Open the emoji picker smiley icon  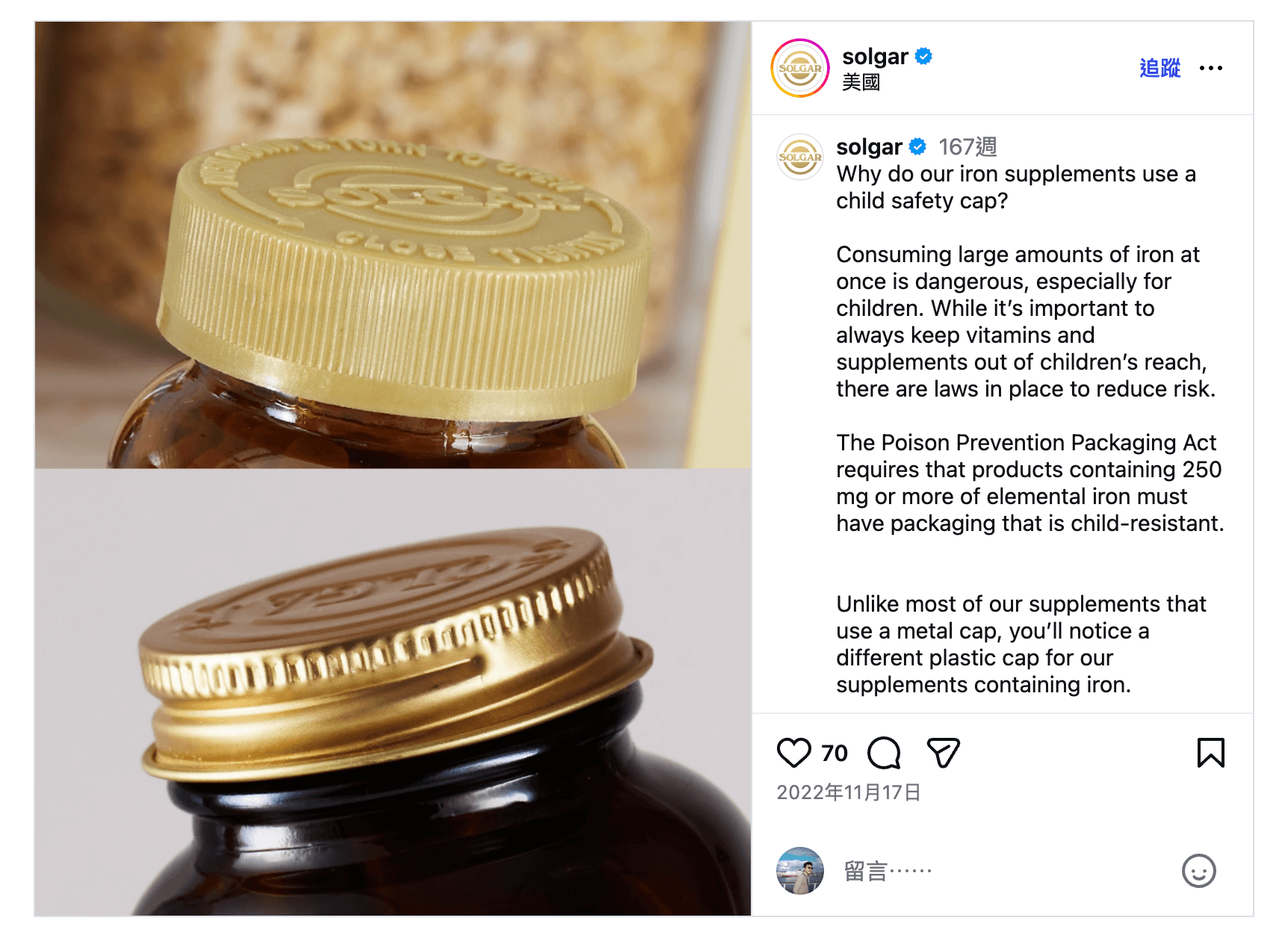point(1198,871)
